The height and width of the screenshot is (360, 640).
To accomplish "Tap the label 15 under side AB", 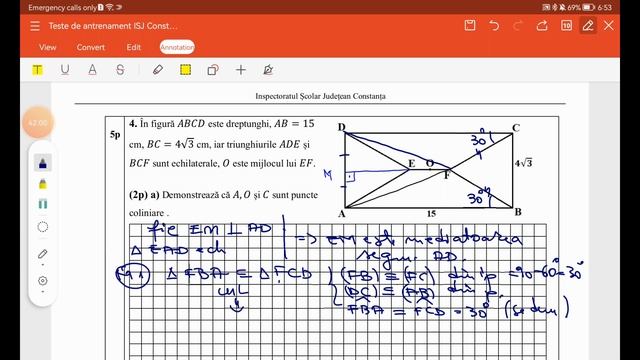I will pyautogui.click(x=431, y=213).
